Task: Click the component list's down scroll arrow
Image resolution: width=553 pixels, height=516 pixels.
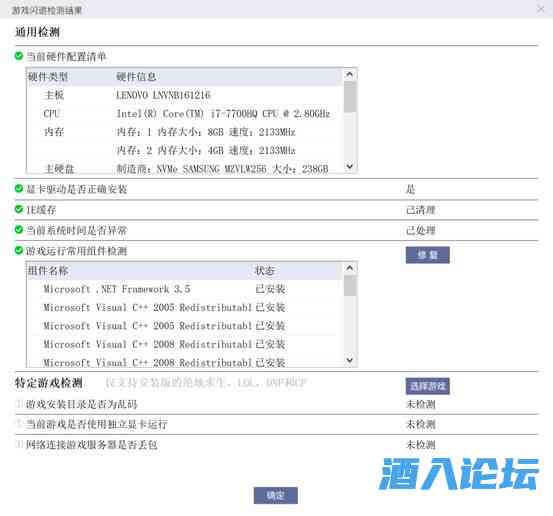Action: click(x=350, y=360)
